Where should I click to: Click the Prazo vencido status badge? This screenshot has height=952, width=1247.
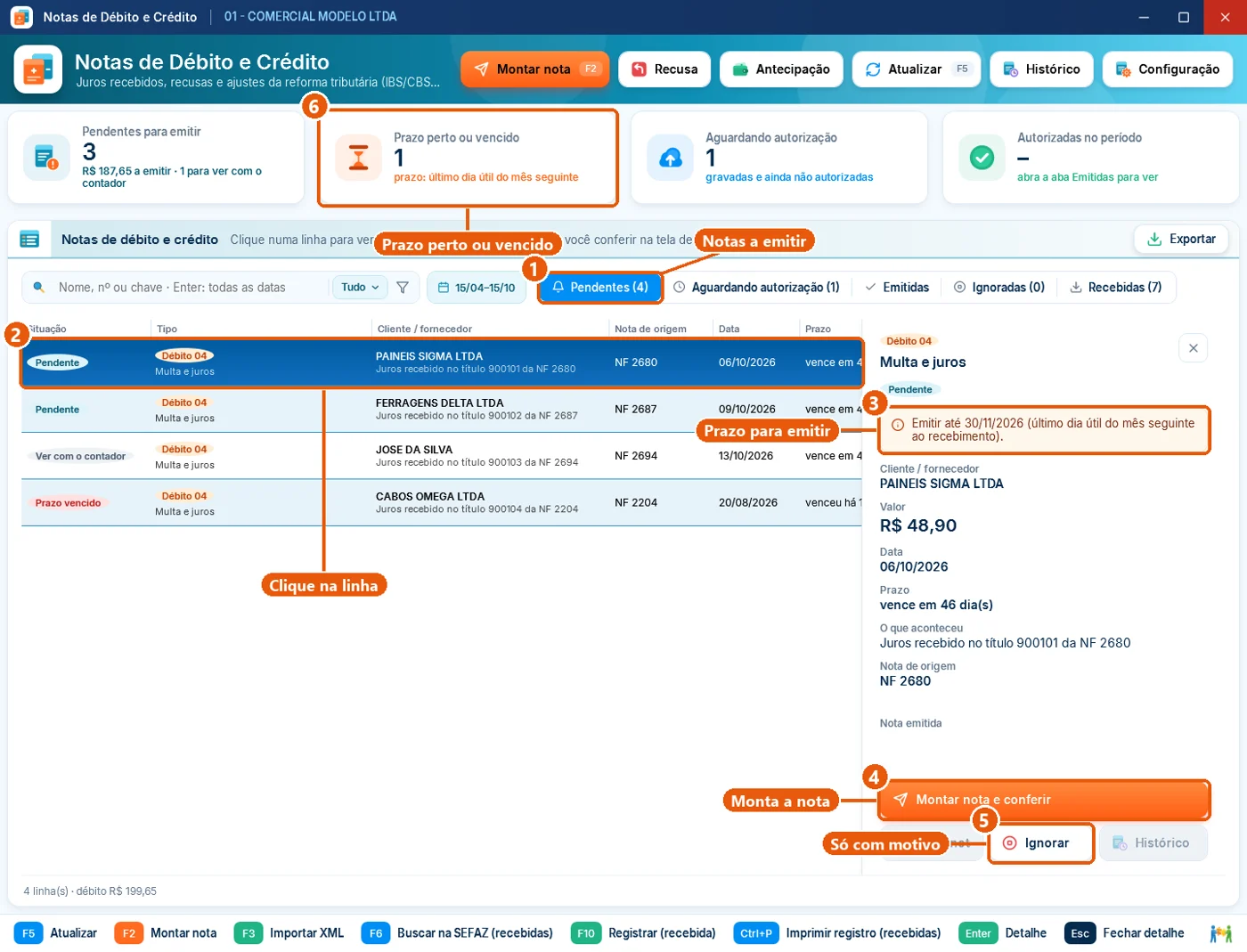coord(68,503)
